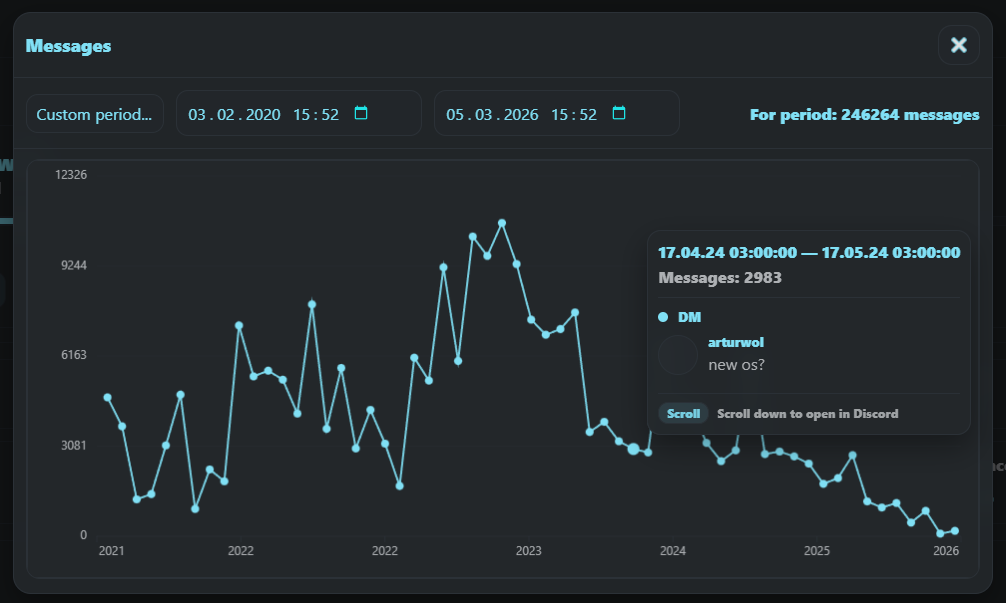Click the highest peak data point
1006x603 pixels.
[502, 223]
